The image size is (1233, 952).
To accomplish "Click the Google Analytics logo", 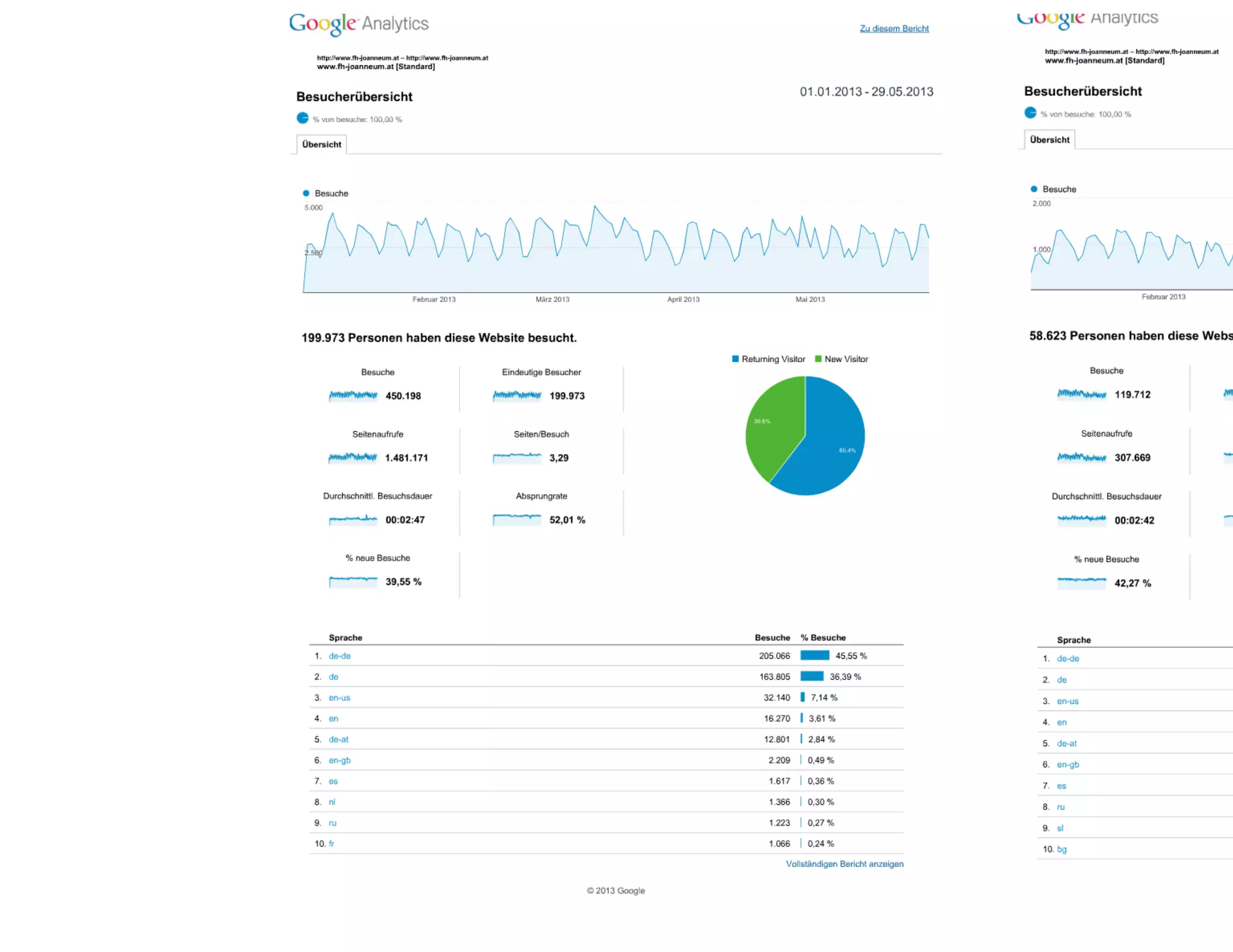I will point(358,23).
